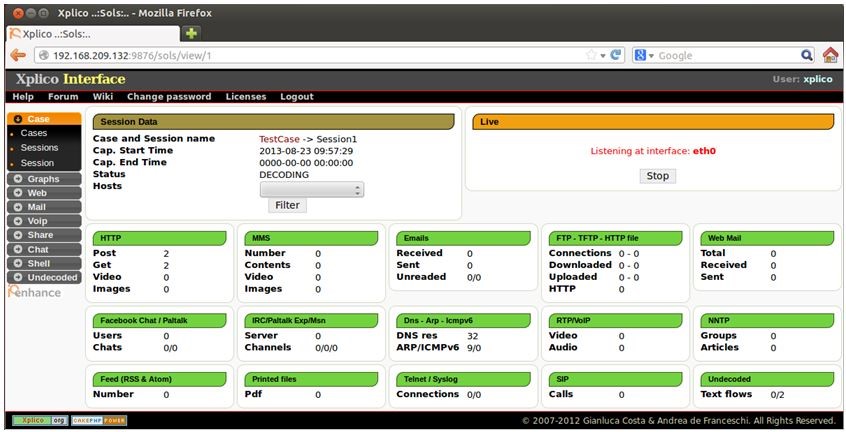Screen dimensions: 846x432
Task: Click the SIP panel header
Action: (x=616, y=379)
